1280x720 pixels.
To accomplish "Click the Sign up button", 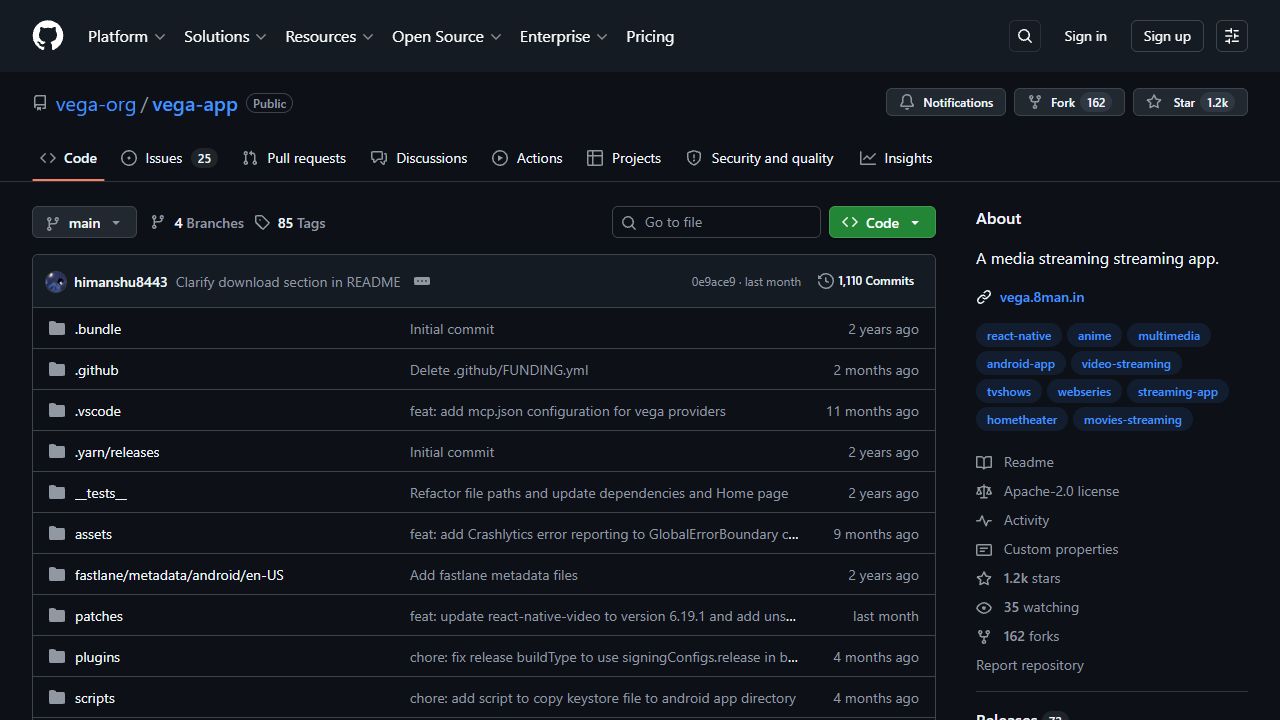I will pos(1167,36).
